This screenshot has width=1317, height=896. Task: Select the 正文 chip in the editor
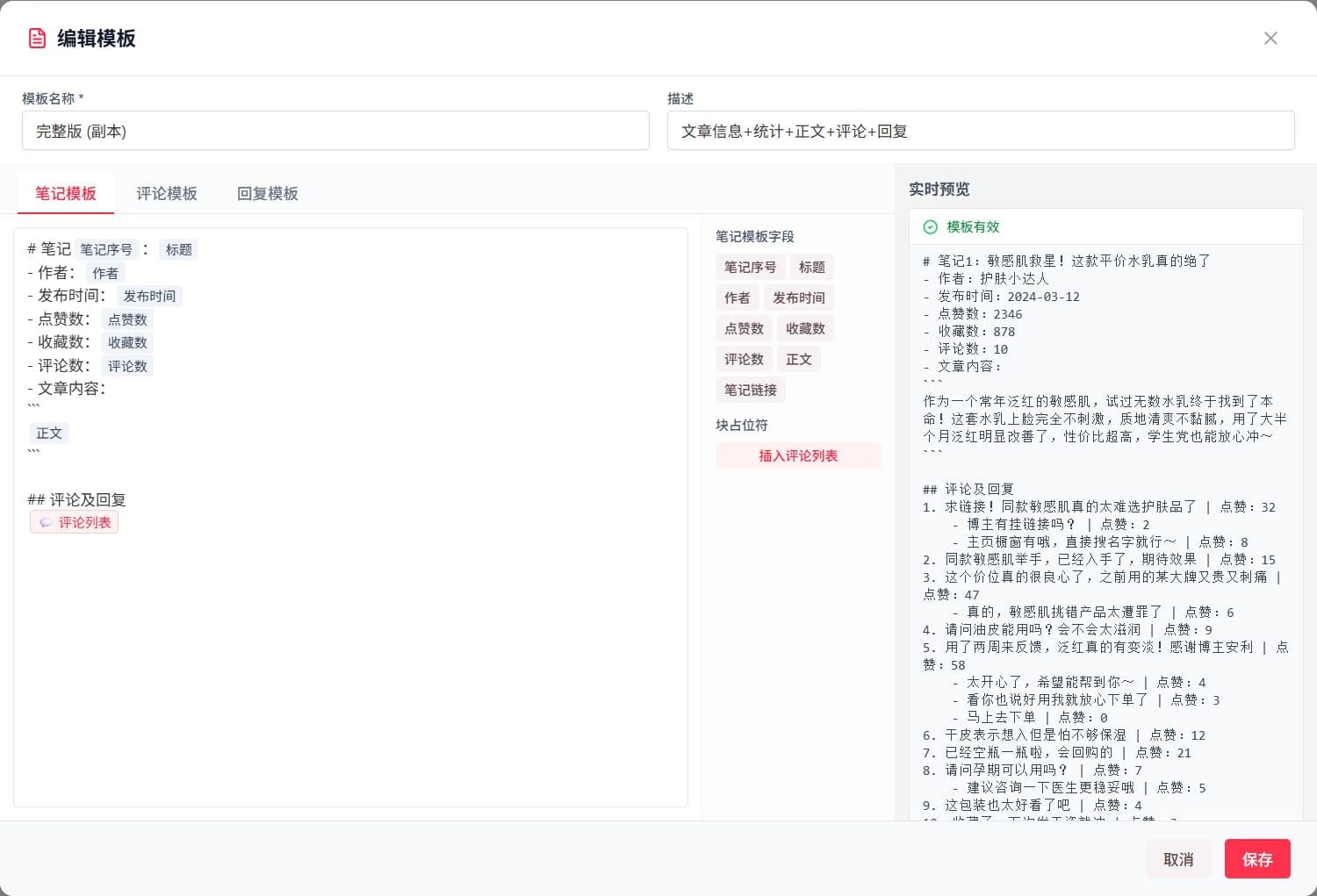coord(49,433)
